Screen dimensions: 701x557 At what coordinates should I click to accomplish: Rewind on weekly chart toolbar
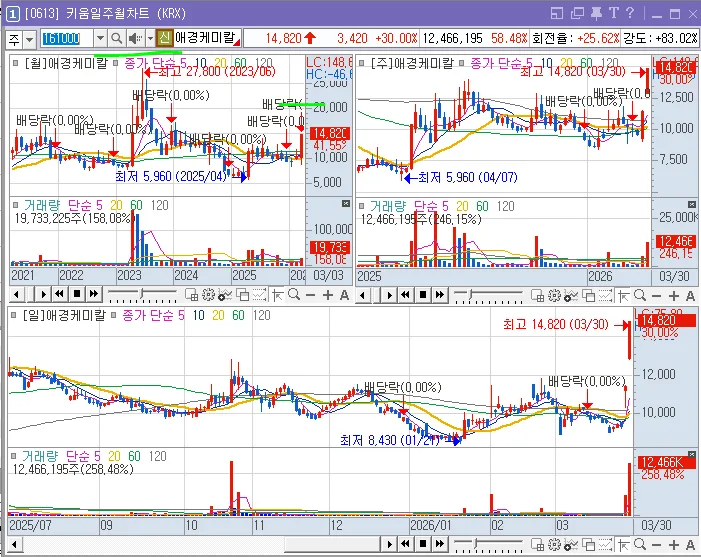(x=406, y=295)
